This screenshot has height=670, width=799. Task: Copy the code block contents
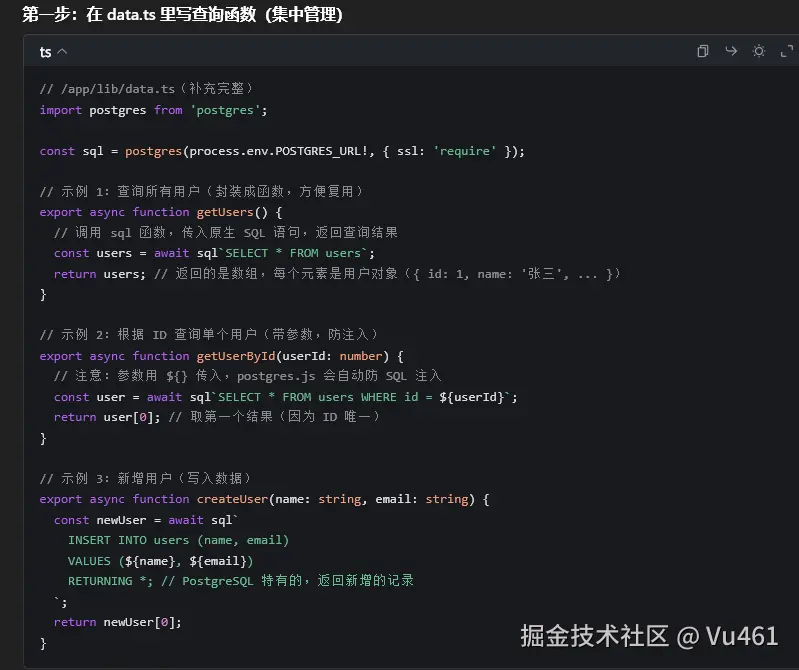(x=703, y=51)
